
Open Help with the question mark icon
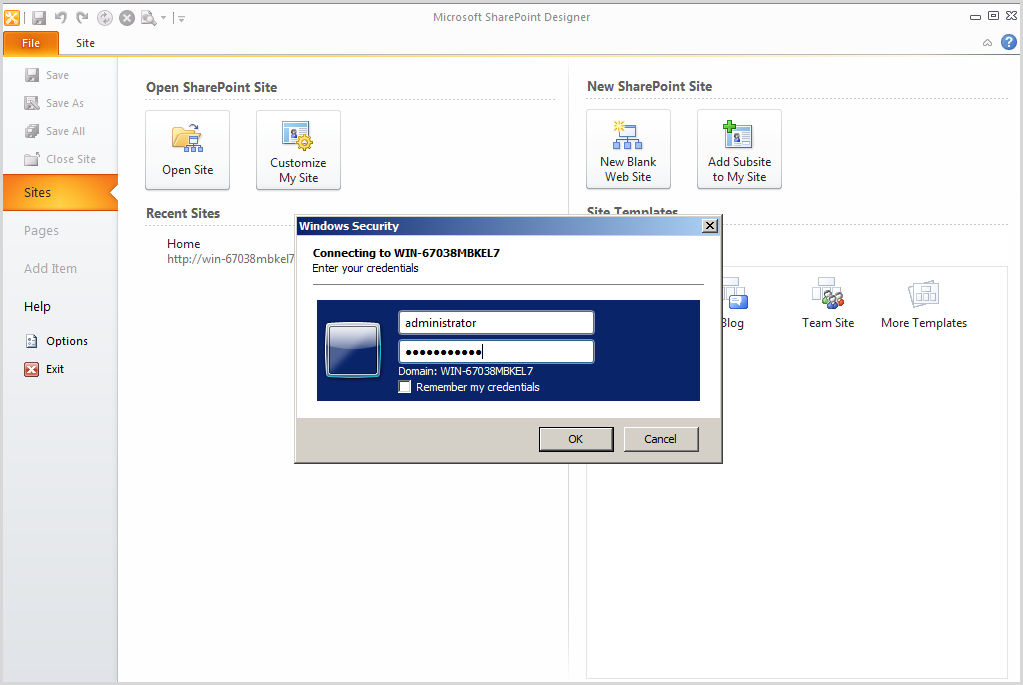tap(1009, 42)
